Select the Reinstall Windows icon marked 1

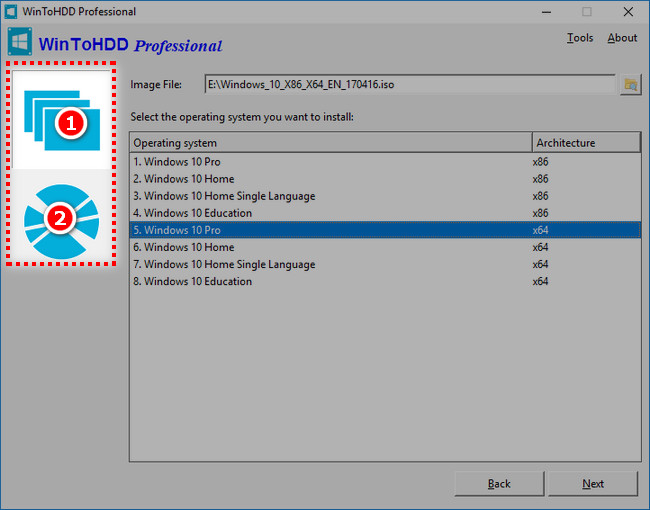(x=62, y=120)
